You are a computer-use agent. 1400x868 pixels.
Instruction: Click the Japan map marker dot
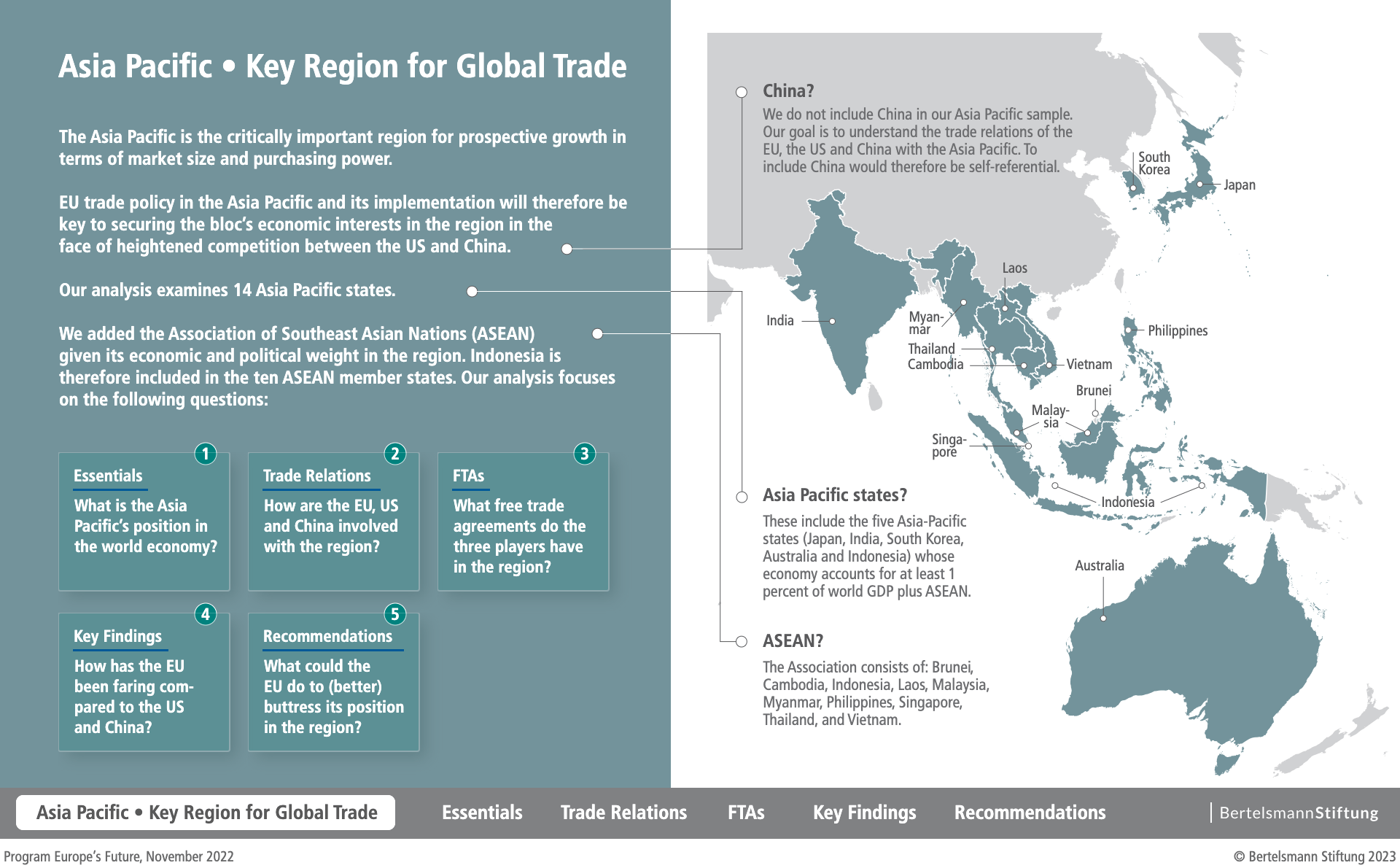click(x=1200, y=185)
